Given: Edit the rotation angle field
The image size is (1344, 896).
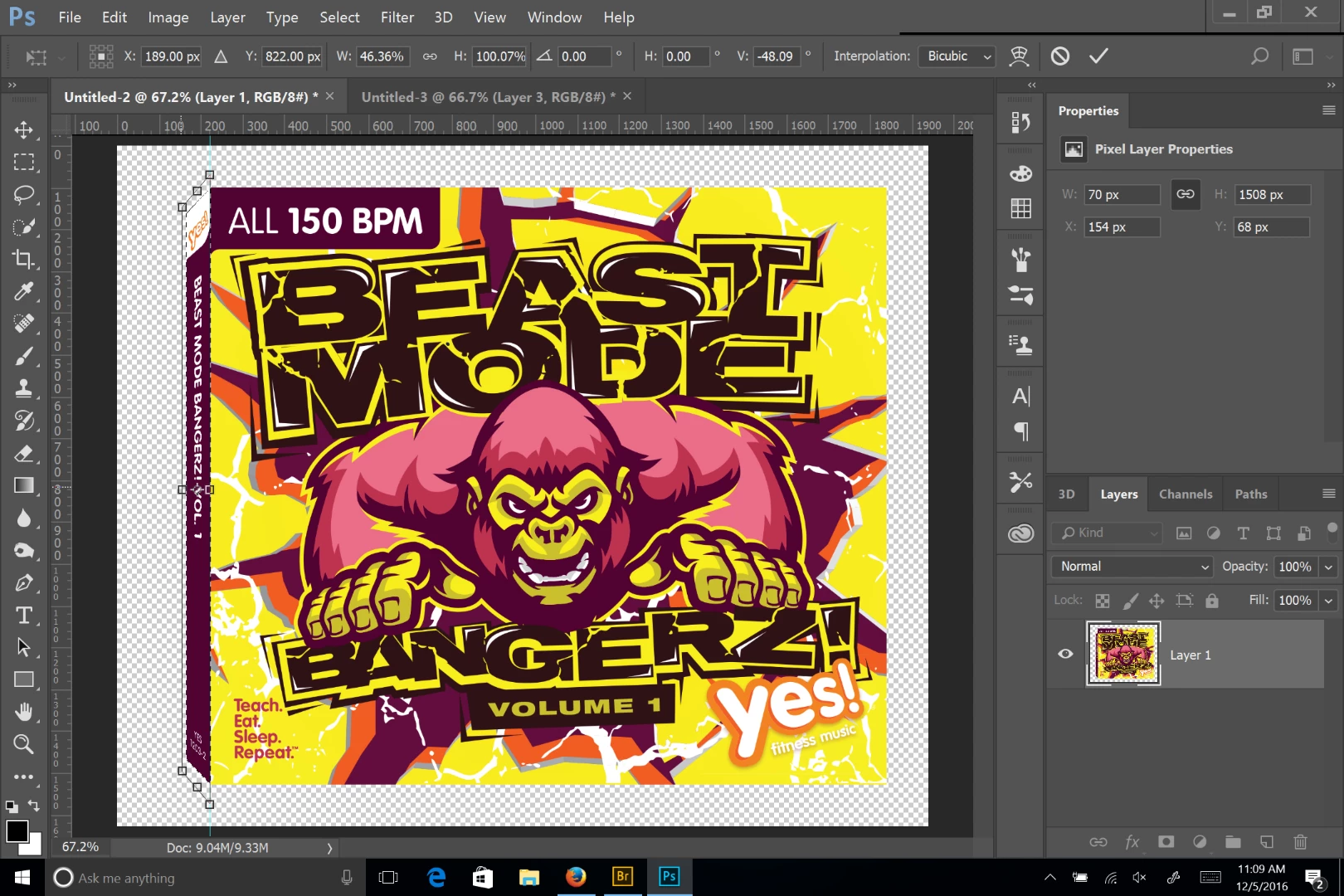Looking at the screenshot, I should pyautogui.click(x=585, y=56).
